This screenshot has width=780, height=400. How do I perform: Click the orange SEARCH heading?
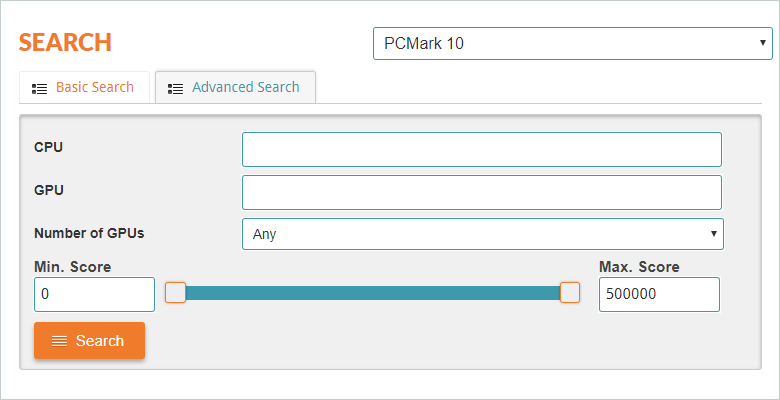(x=65, y=43)
